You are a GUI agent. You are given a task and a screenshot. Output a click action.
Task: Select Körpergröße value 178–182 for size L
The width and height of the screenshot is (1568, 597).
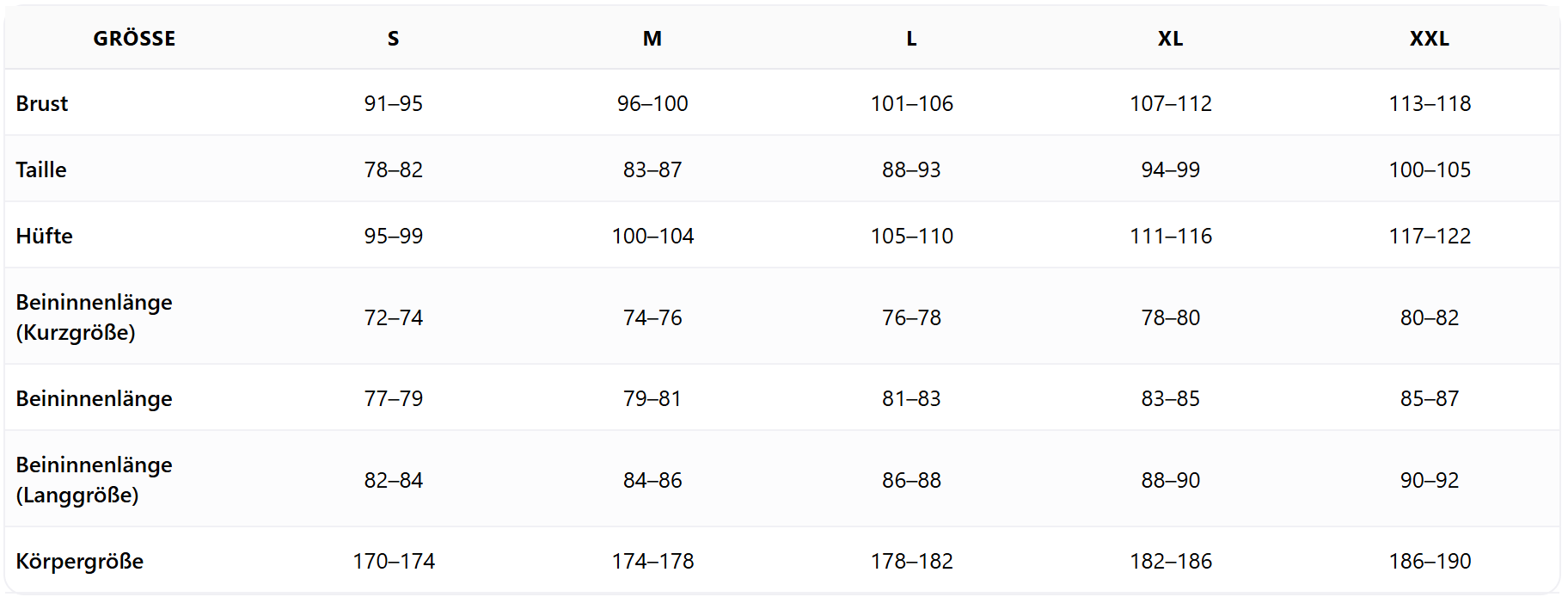coord(911,561)
